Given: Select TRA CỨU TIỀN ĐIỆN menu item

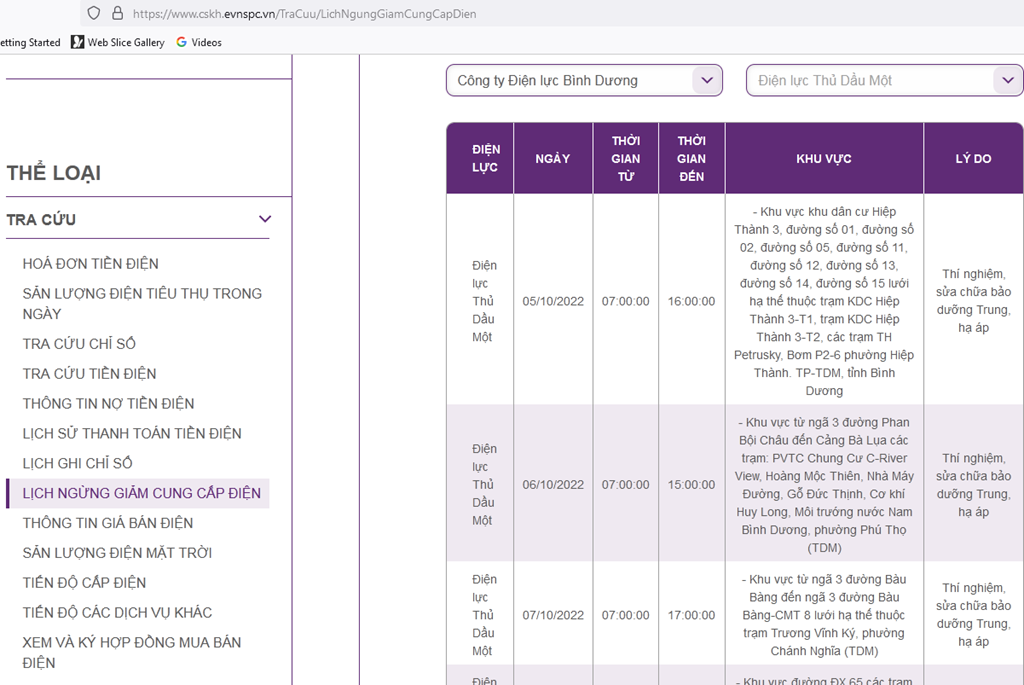Looking at the screenshot, I should coord(89,374).
